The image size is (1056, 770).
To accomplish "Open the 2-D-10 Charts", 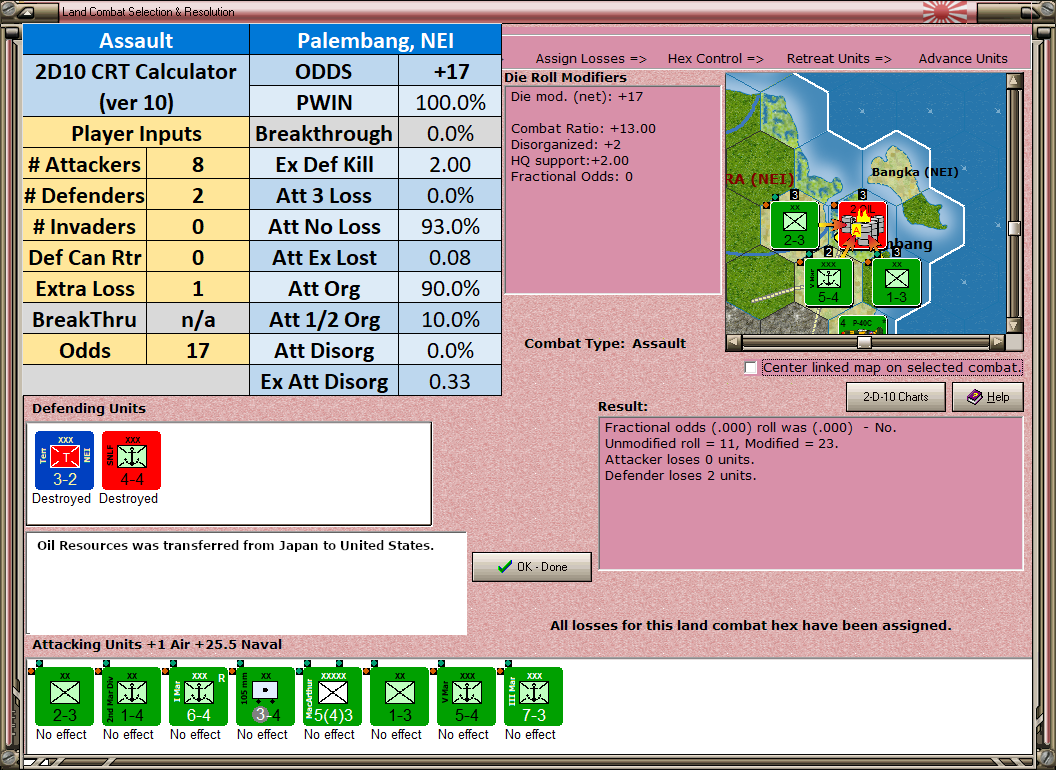I will [x=896, y=397].
